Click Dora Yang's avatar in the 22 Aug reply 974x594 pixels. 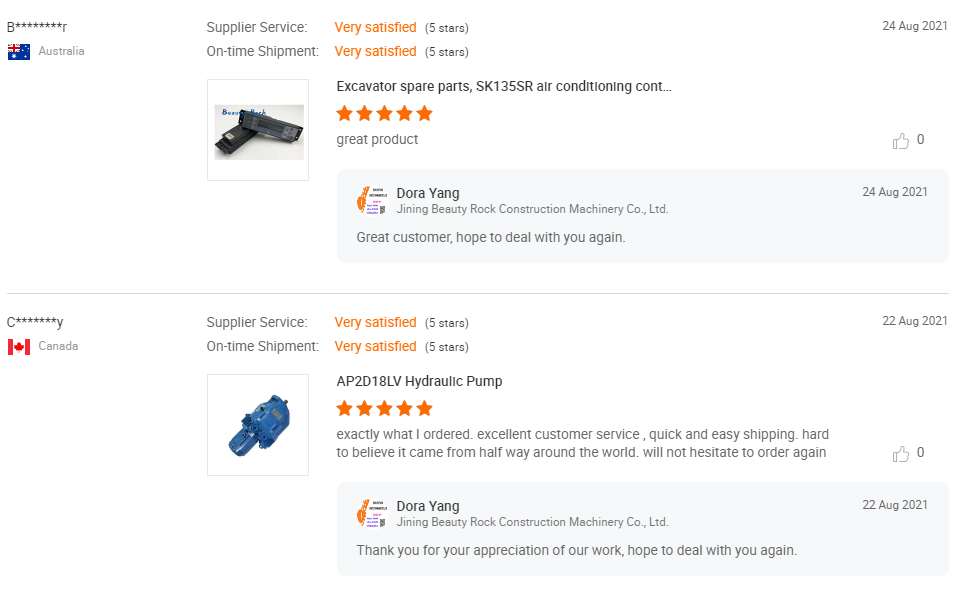(372, 514)
